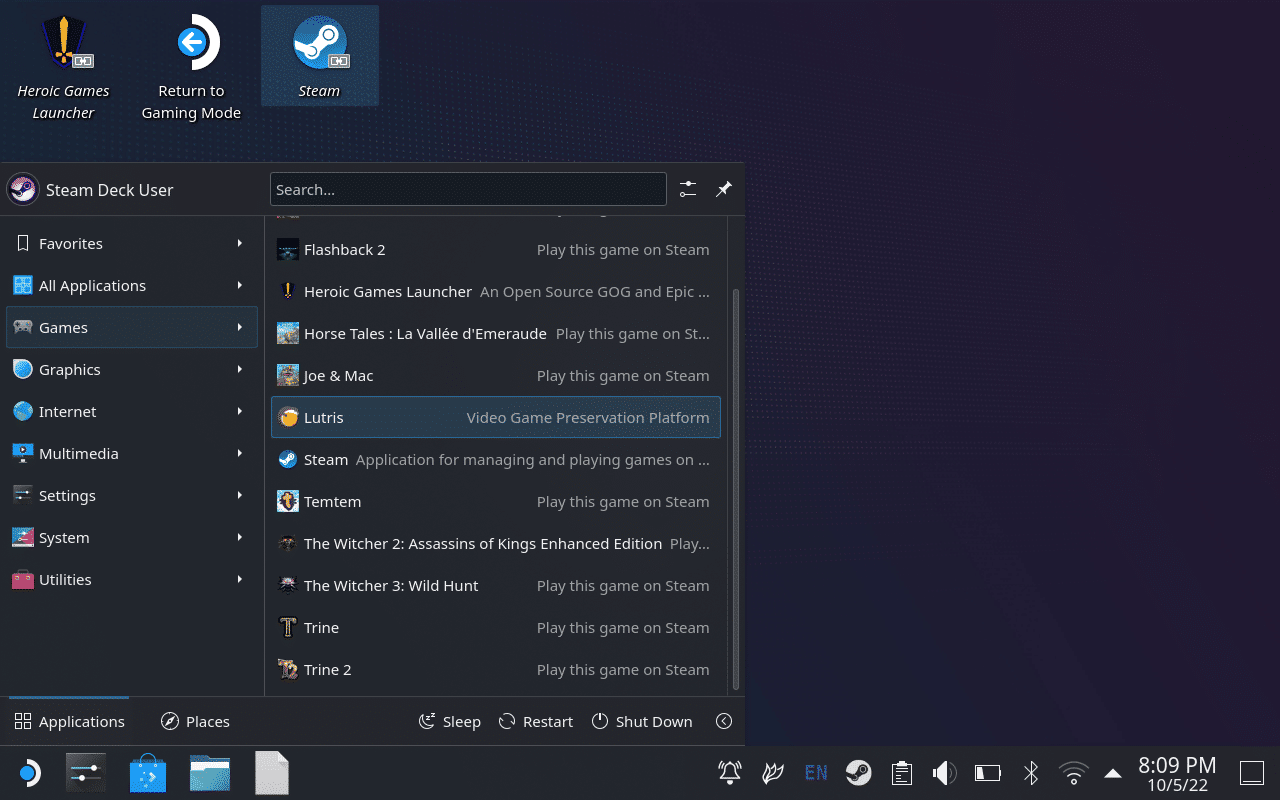This screenshot has width=1280, height=800.
Task: Launch Flashback 2 from the list
Action: click(496, 249)
